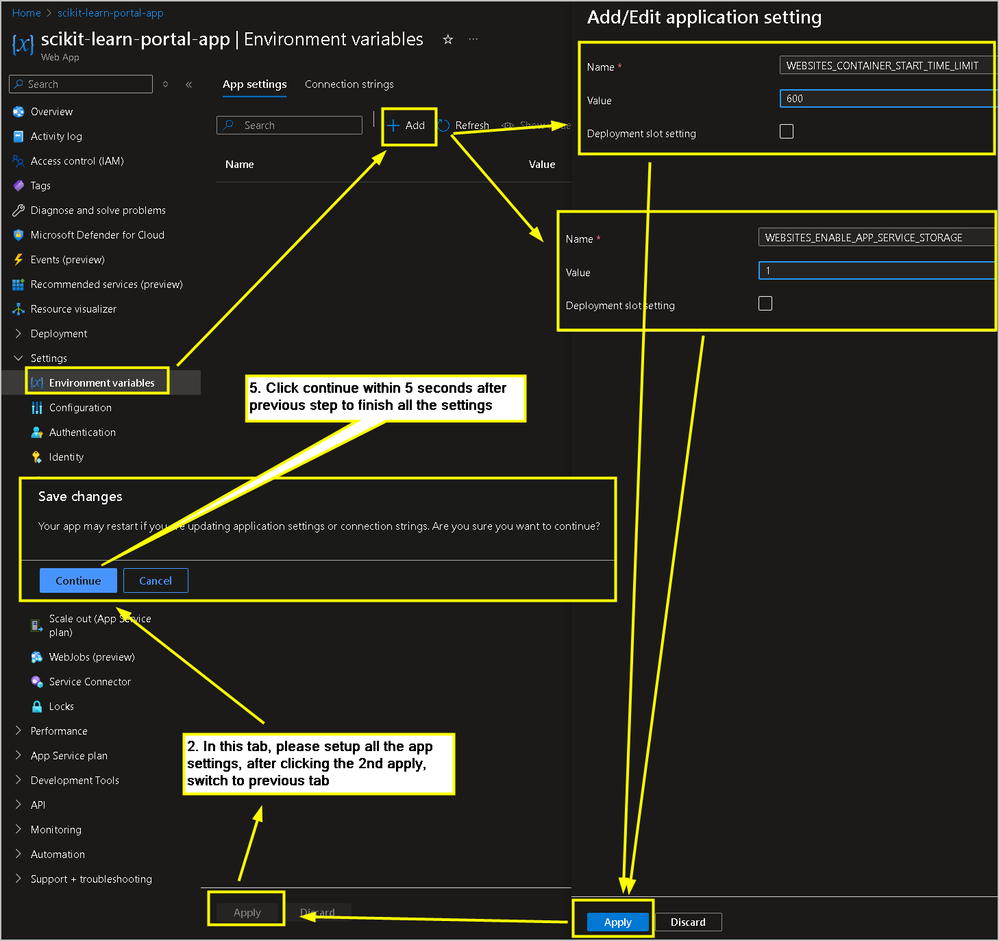Click Discard in Add/Edit application setting panel
Viewport: 999px width, 941px height.
[688, 922]
